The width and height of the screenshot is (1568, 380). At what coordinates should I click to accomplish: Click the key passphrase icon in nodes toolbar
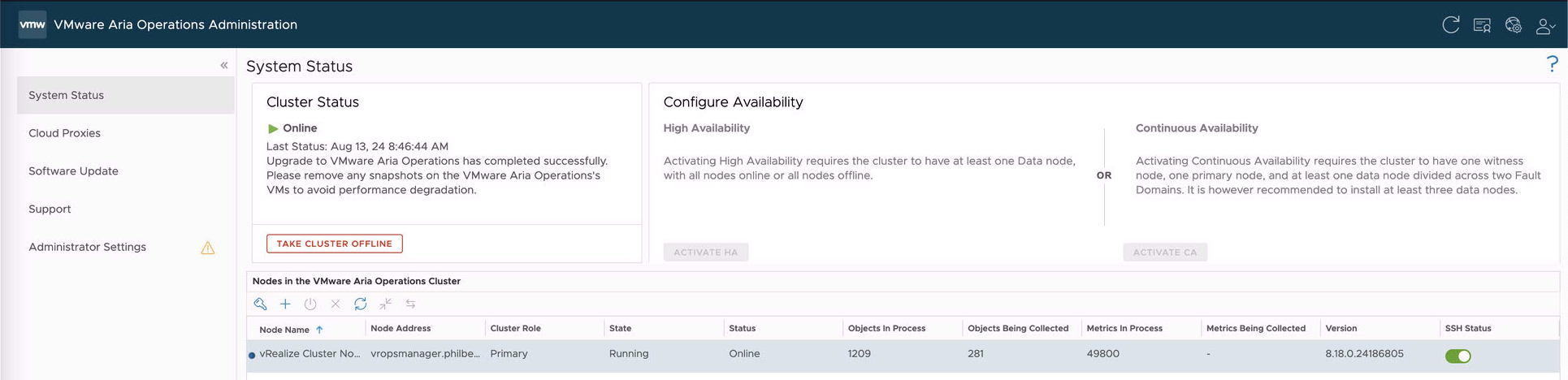260,304
